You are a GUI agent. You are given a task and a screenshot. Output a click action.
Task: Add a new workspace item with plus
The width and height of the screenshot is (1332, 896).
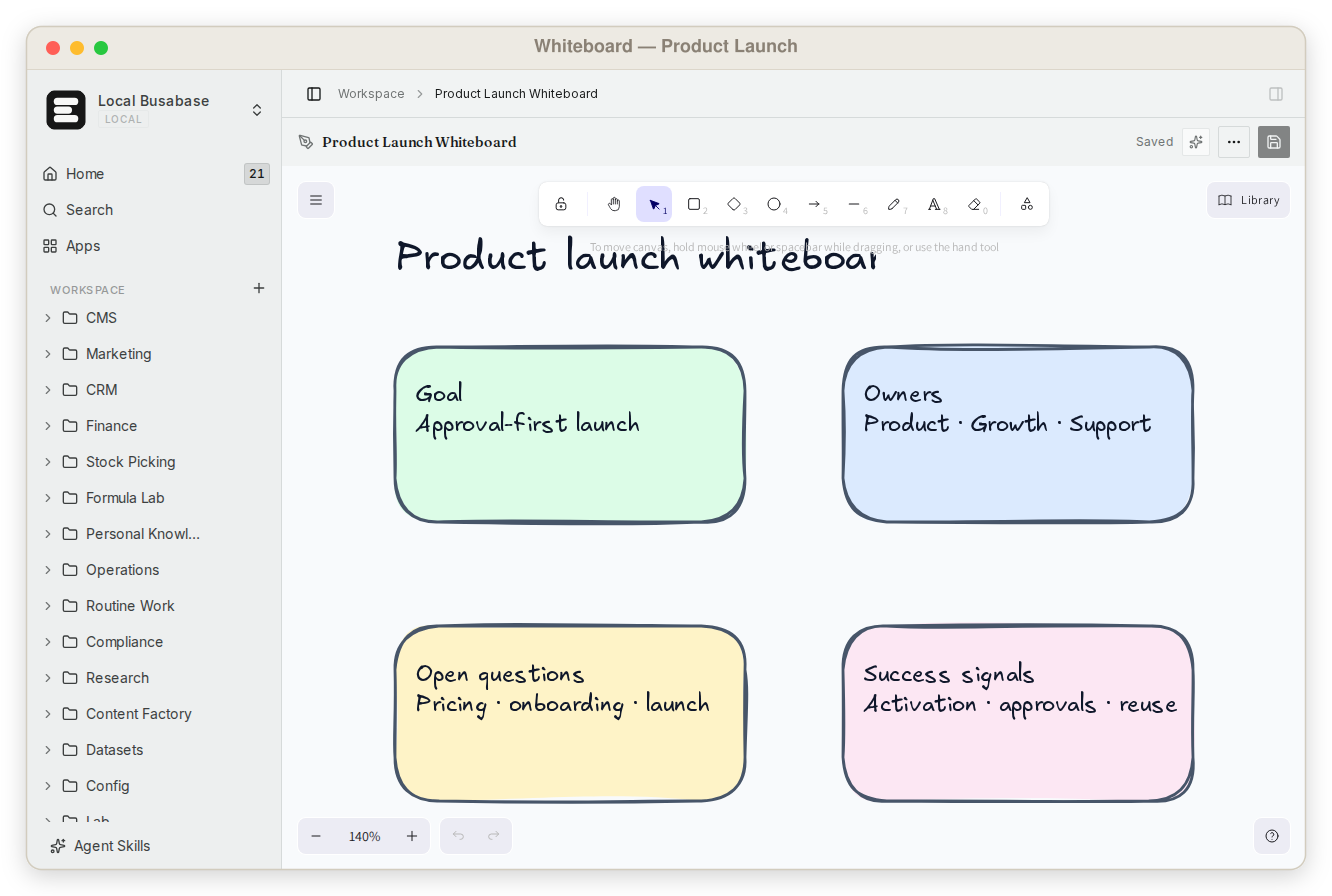pos(259,288)
